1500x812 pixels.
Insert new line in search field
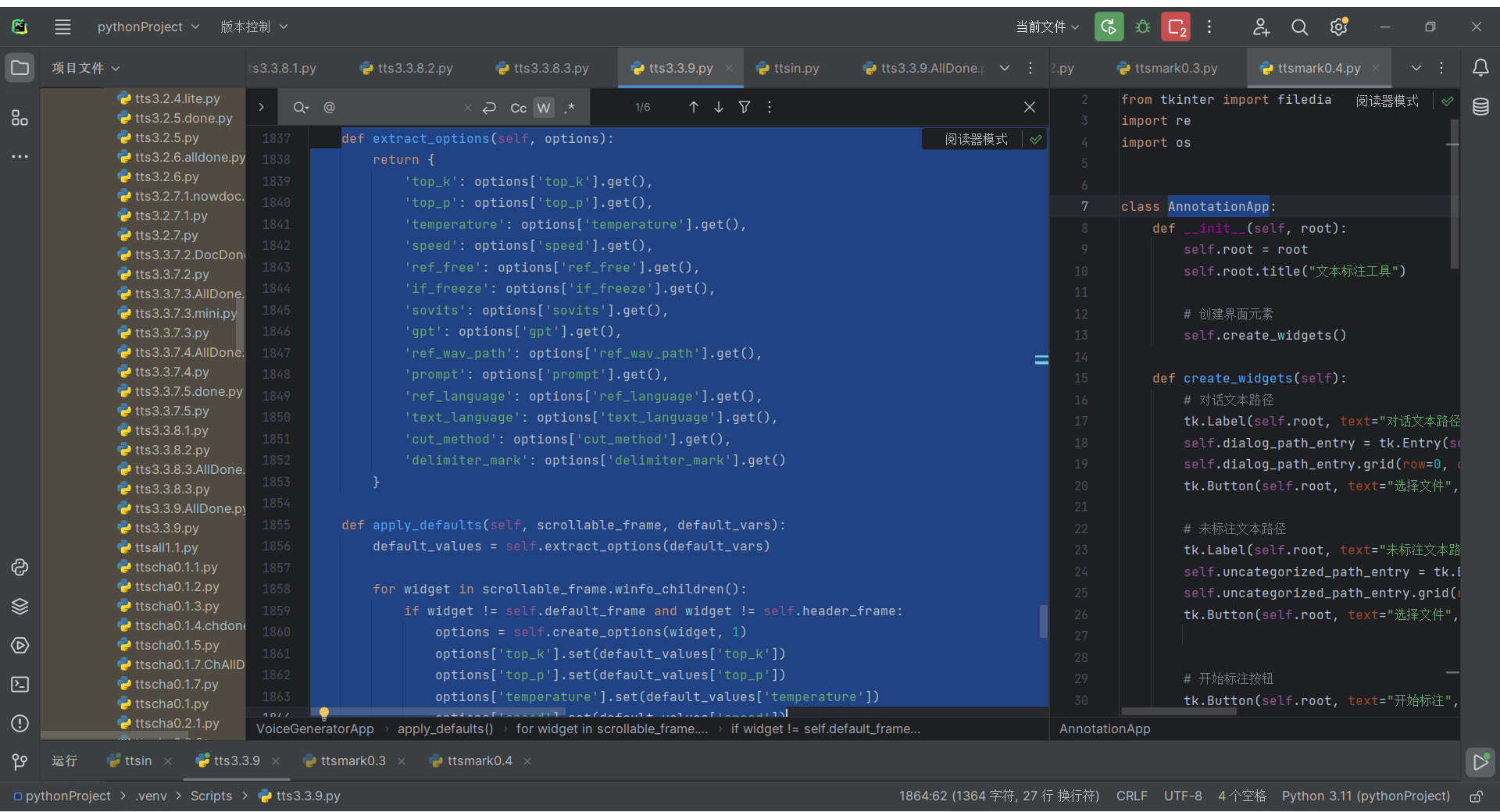pos(490,108)
